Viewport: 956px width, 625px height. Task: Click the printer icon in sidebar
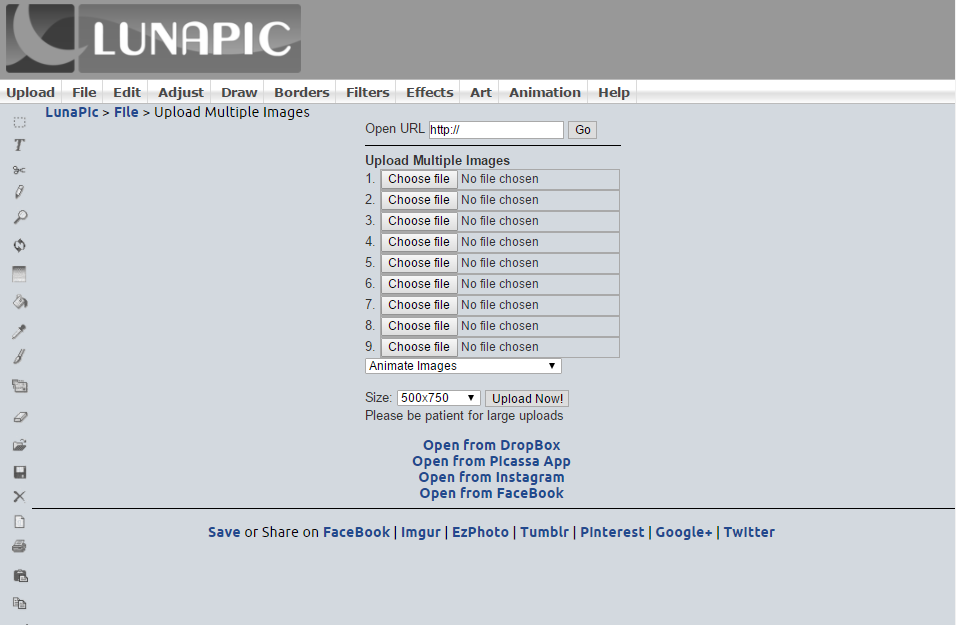point(19,547)
